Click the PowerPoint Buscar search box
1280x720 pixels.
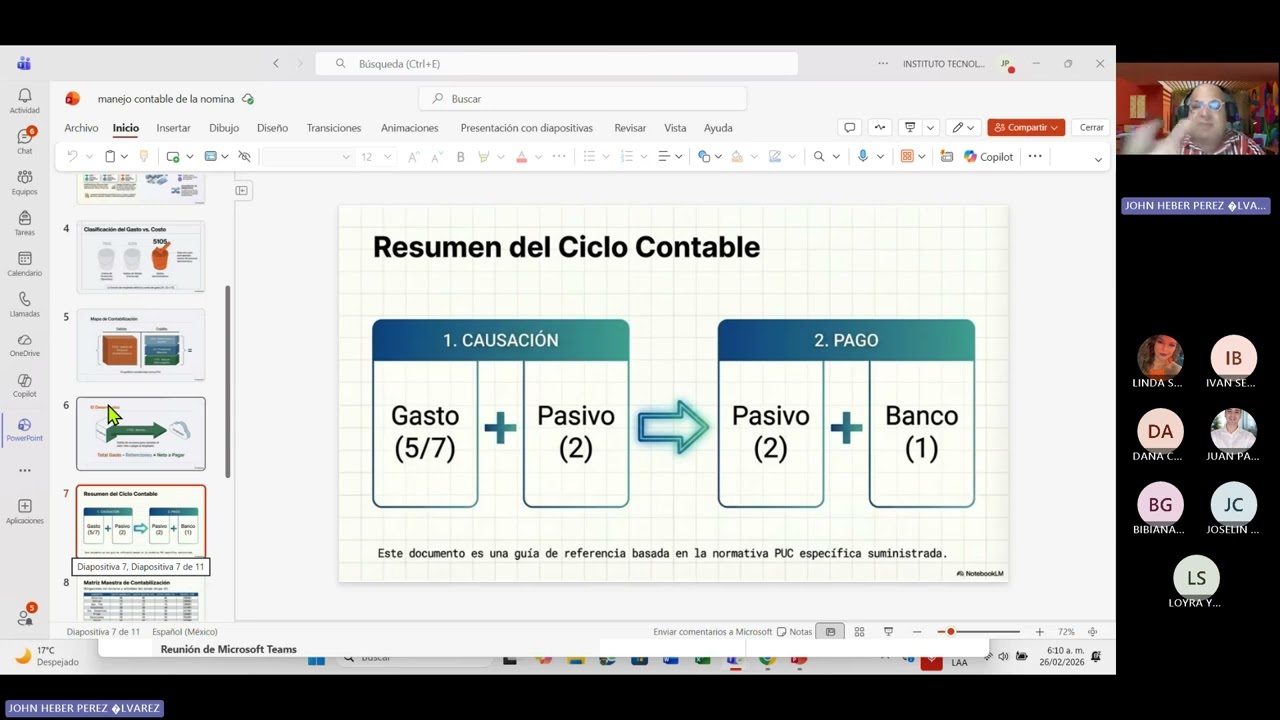tap(582, 99)
